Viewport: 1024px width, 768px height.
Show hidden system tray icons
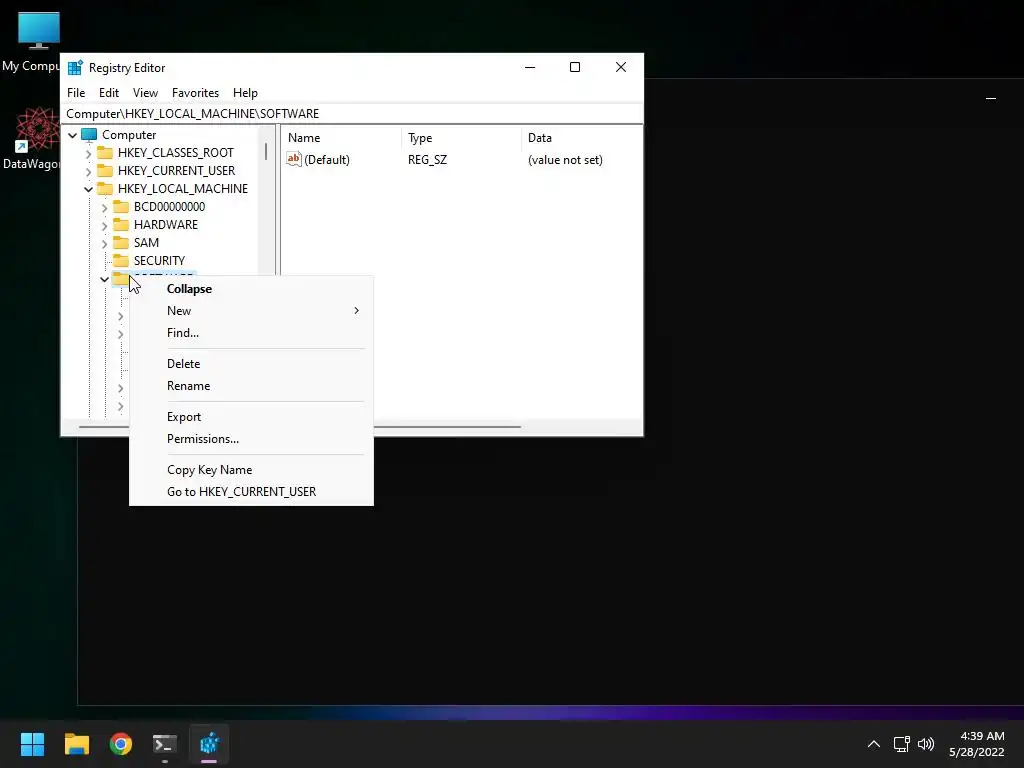pos(874,744)
